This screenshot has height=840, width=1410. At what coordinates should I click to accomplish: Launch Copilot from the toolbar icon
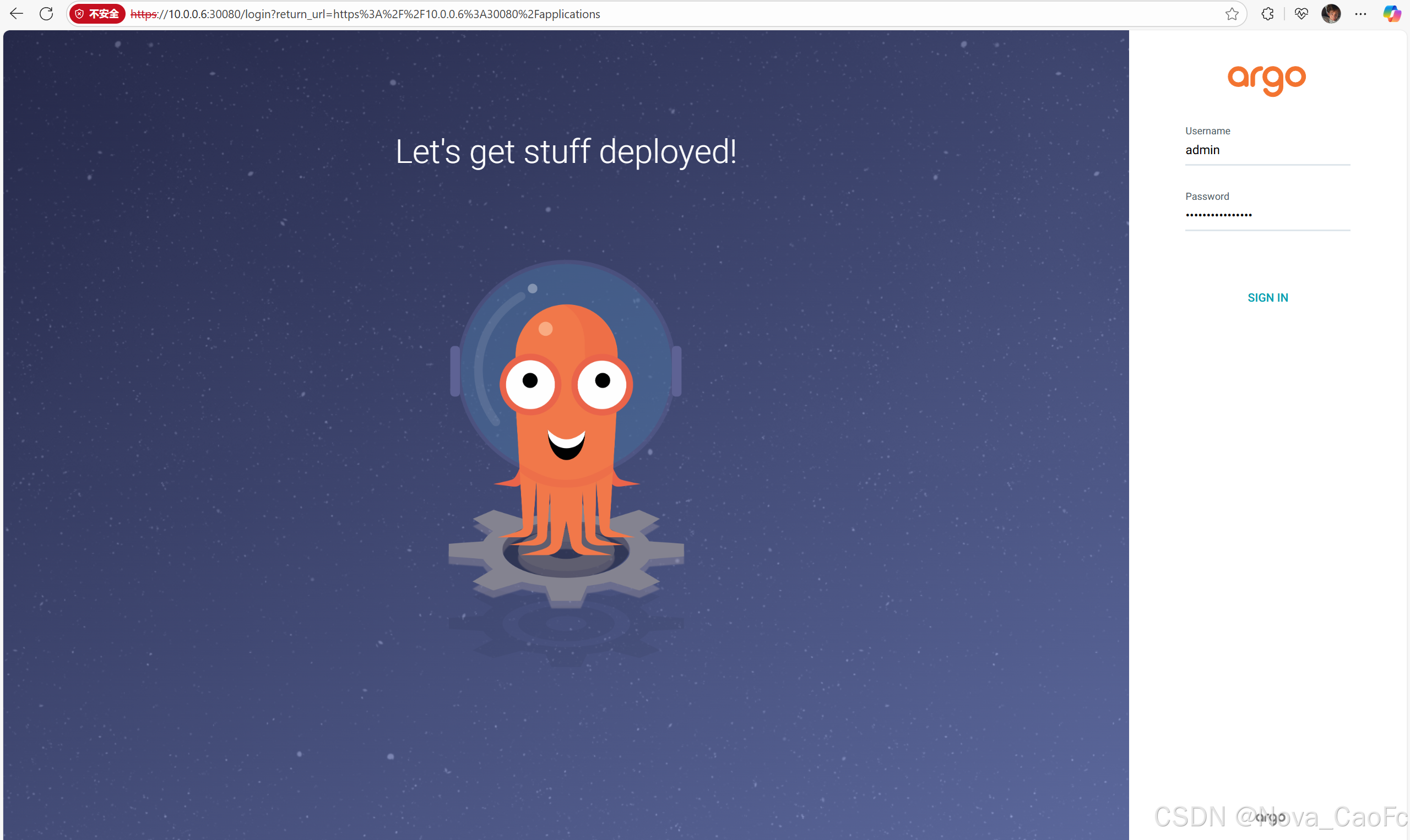(x=1391, y=14)
